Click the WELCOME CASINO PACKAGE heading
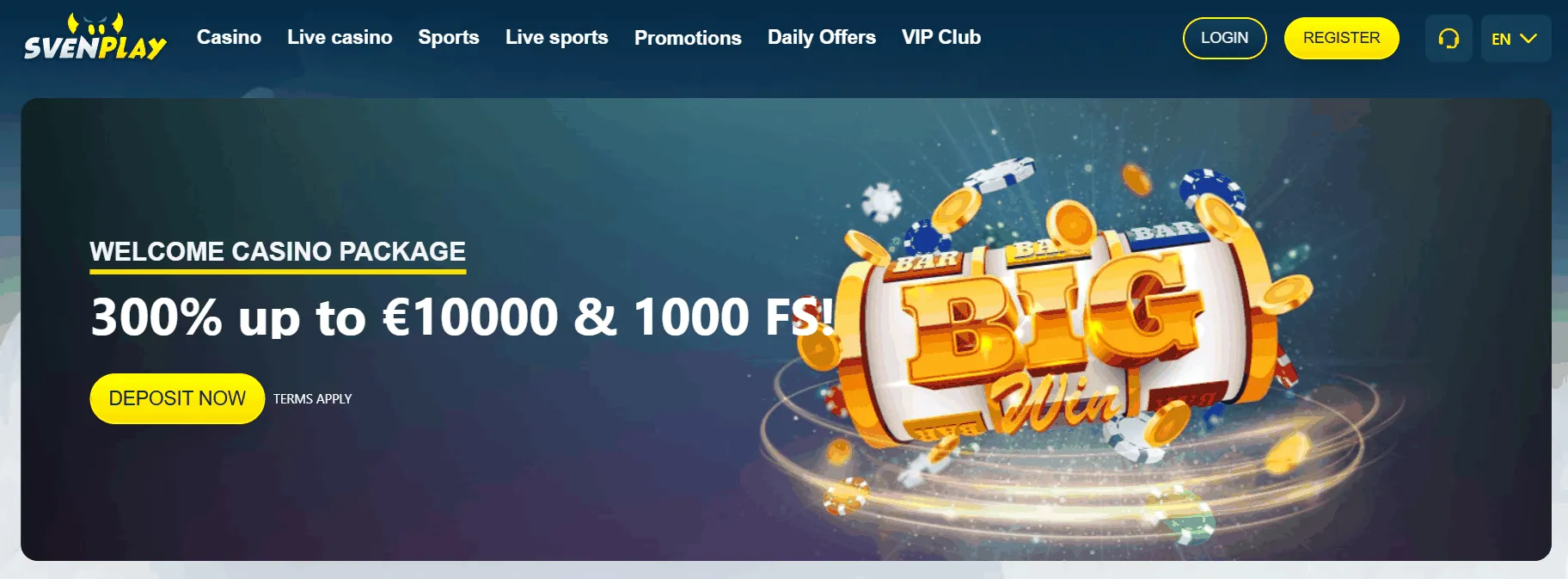This screenshot has height=579, width=1568. (x=278, y=251)
